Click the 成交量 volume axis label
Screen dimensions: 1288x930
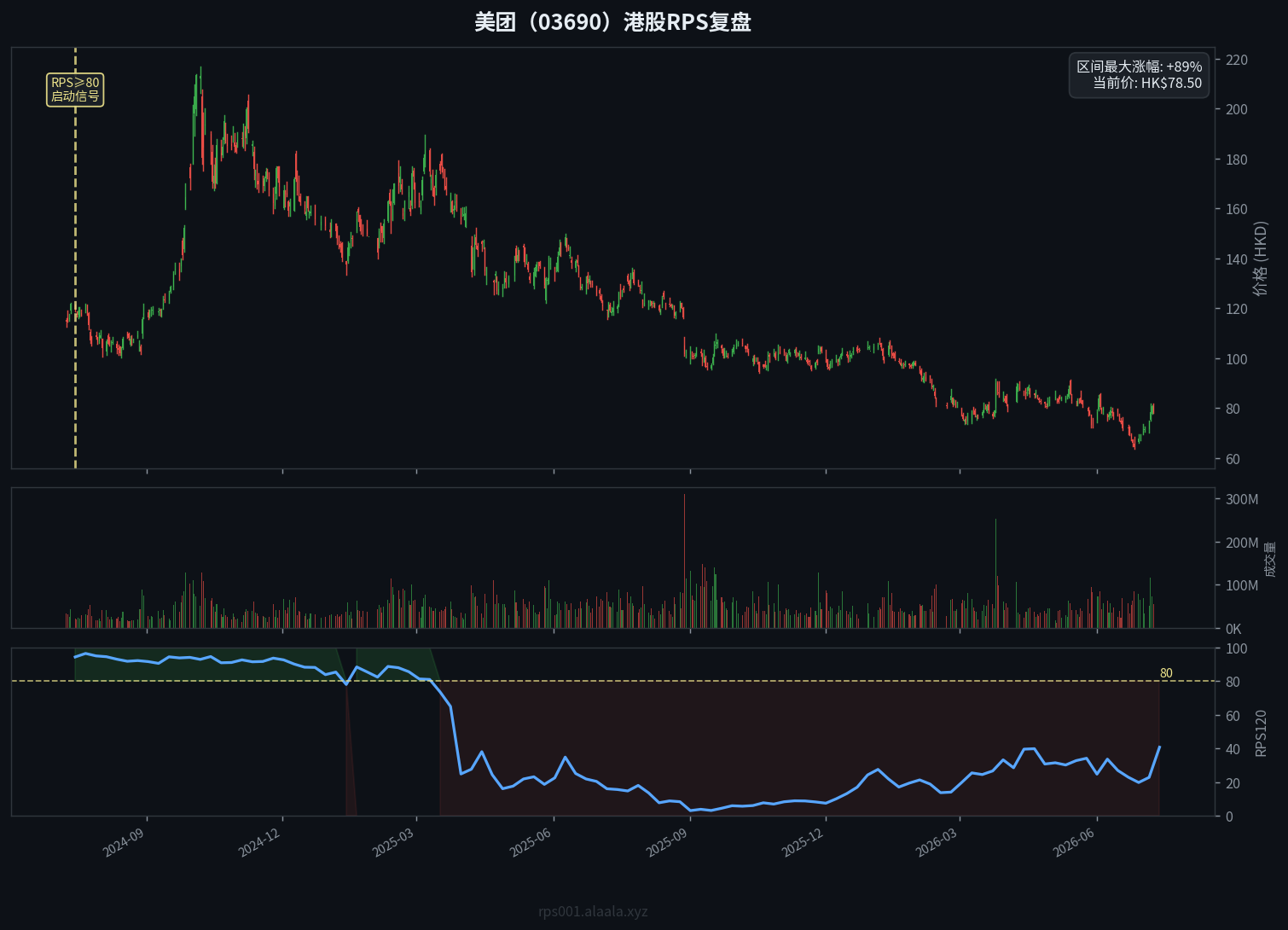(x=1270, y=559)
